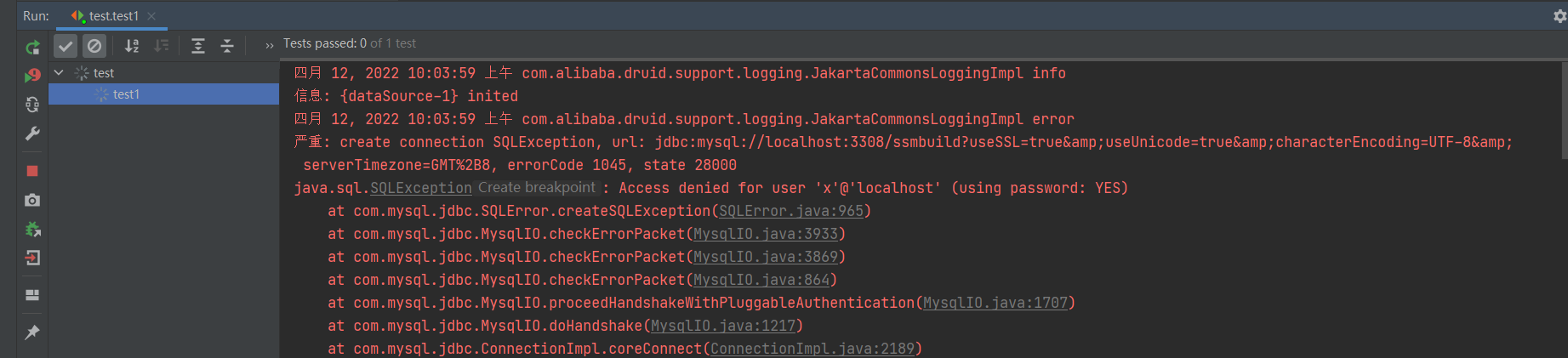Open MysqlIO.java:3869 link

tap(766, 257)
